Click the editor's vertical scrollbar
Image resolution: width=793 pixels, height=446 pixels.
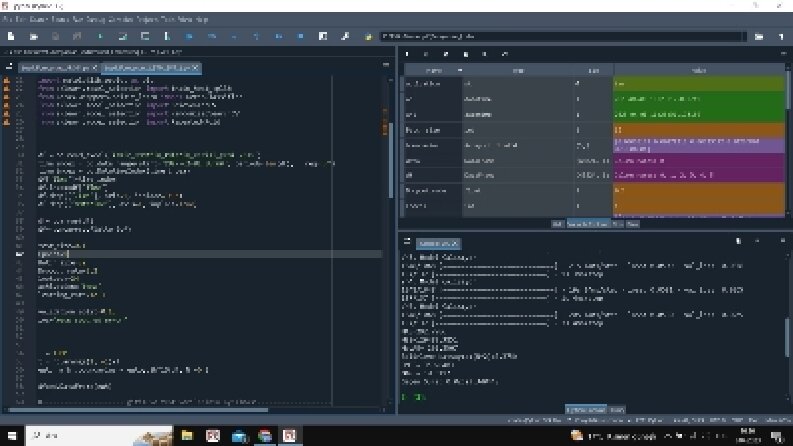tap(390, 162)
